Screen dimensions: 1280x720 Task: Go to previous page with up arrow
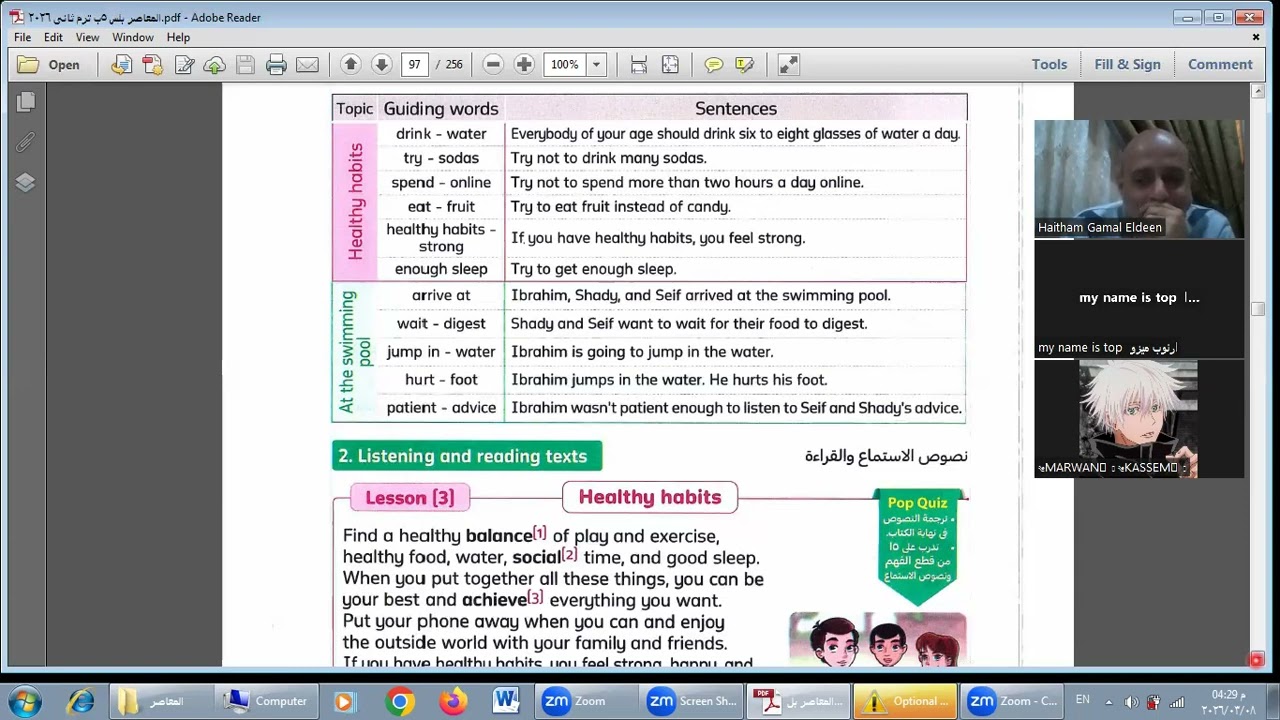pos(350,64)
